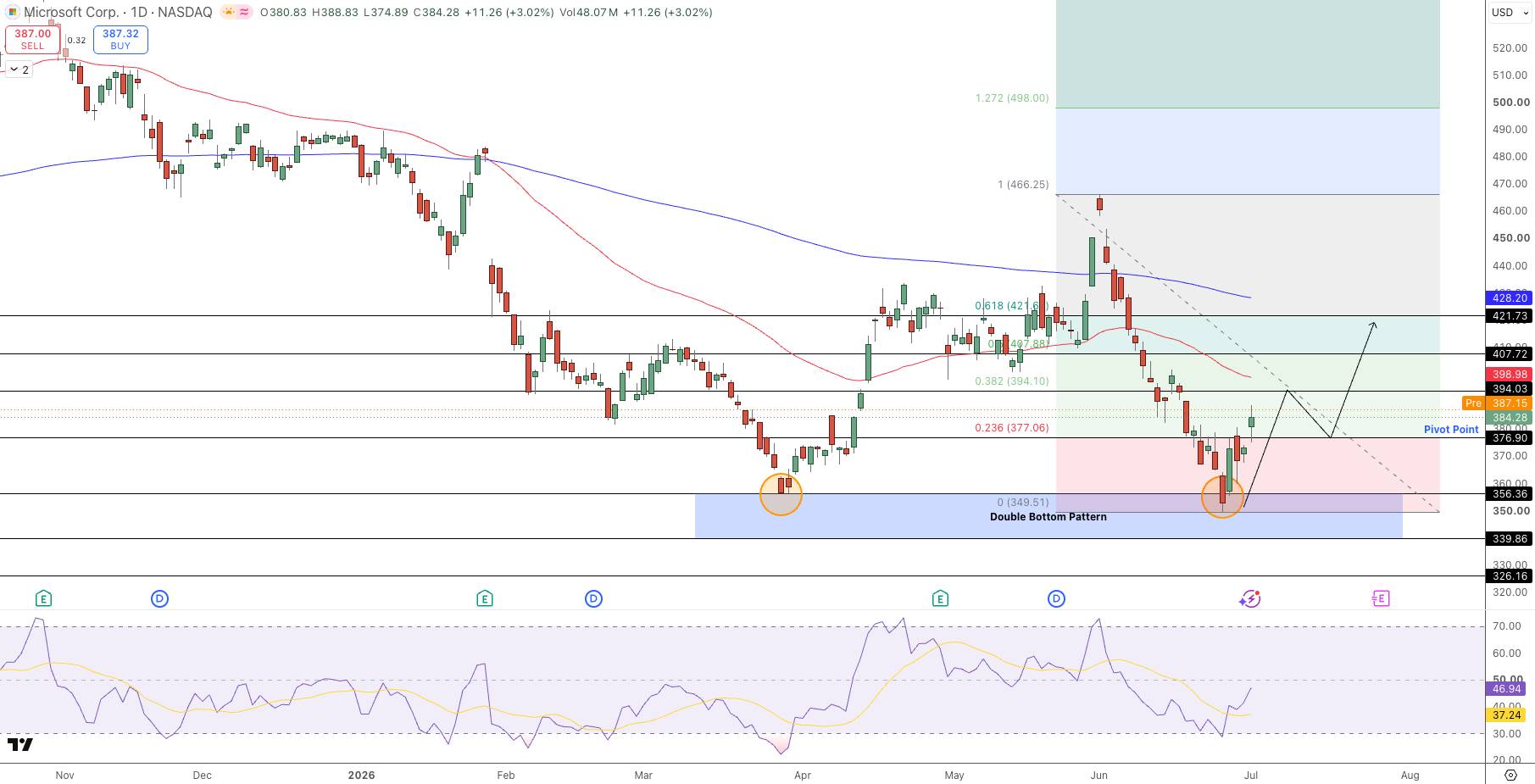This screenshot has height=784, width=1535.
Task: Click the orange sun market-status icon
Action: [228, 12]
